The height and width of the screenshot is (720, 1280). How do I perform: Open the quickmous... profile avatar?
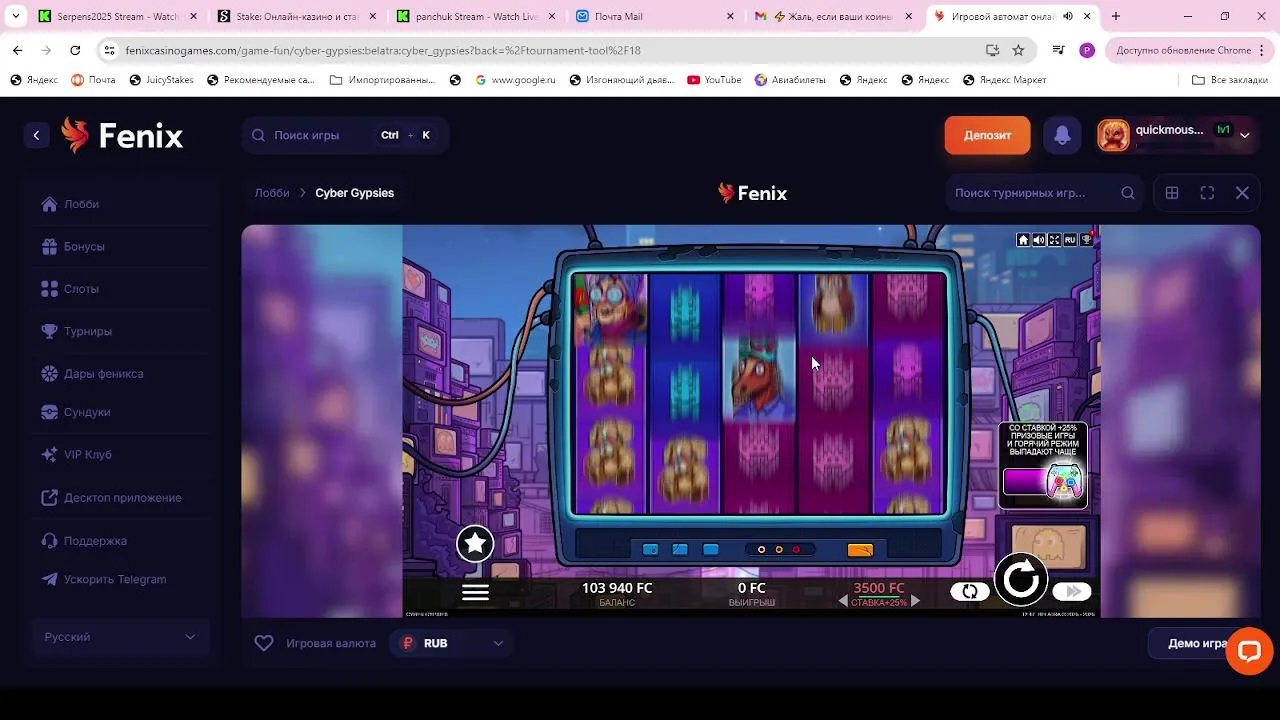(1113, 135)
